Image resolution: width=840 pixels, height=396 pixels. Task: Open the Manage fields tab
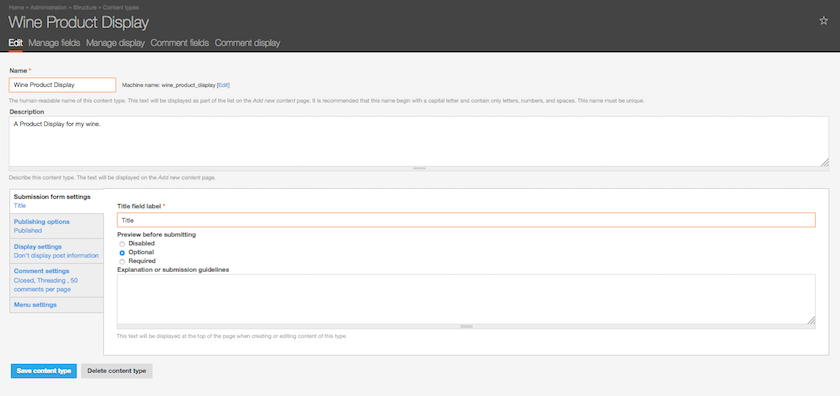coord(54,43)
